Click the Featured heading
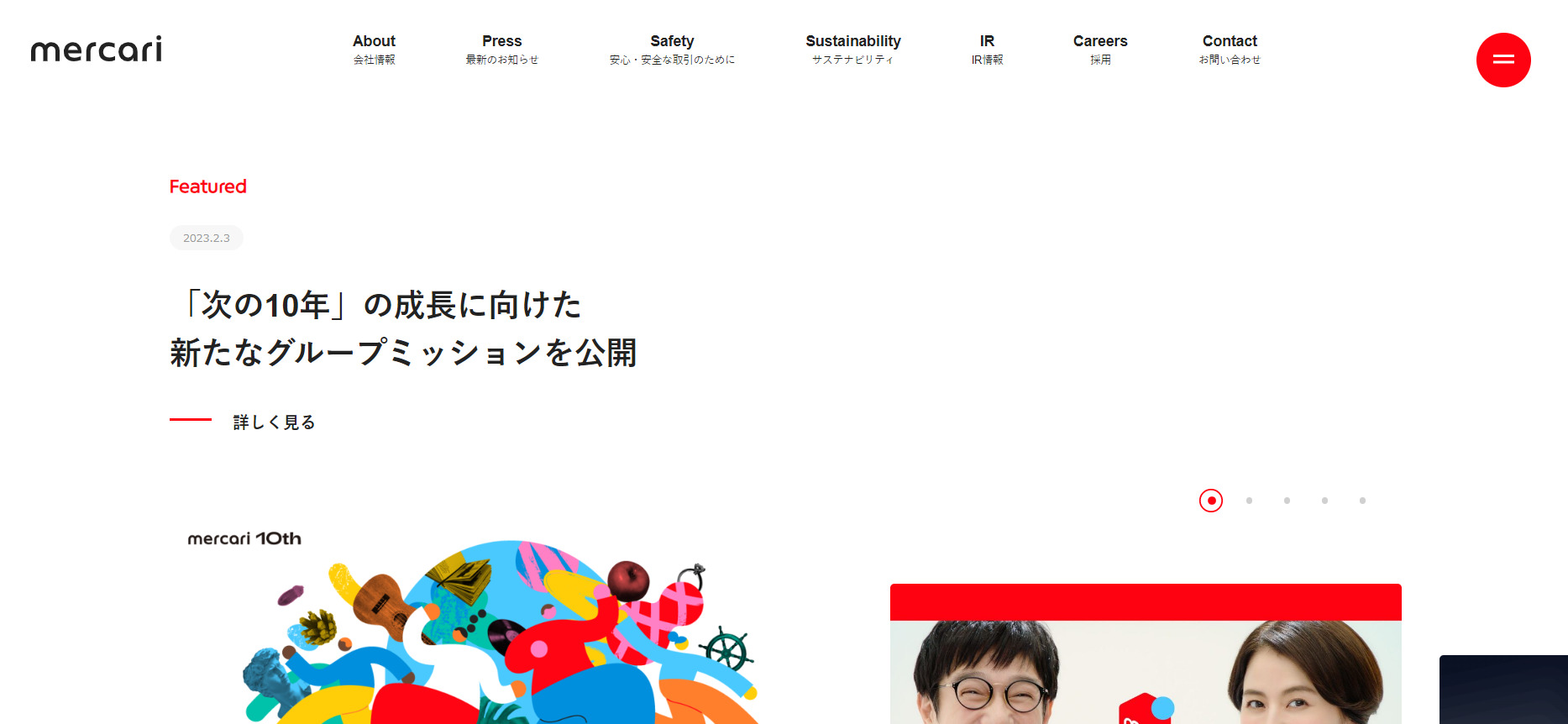1568x724 pixels. [x=208, y=186]
